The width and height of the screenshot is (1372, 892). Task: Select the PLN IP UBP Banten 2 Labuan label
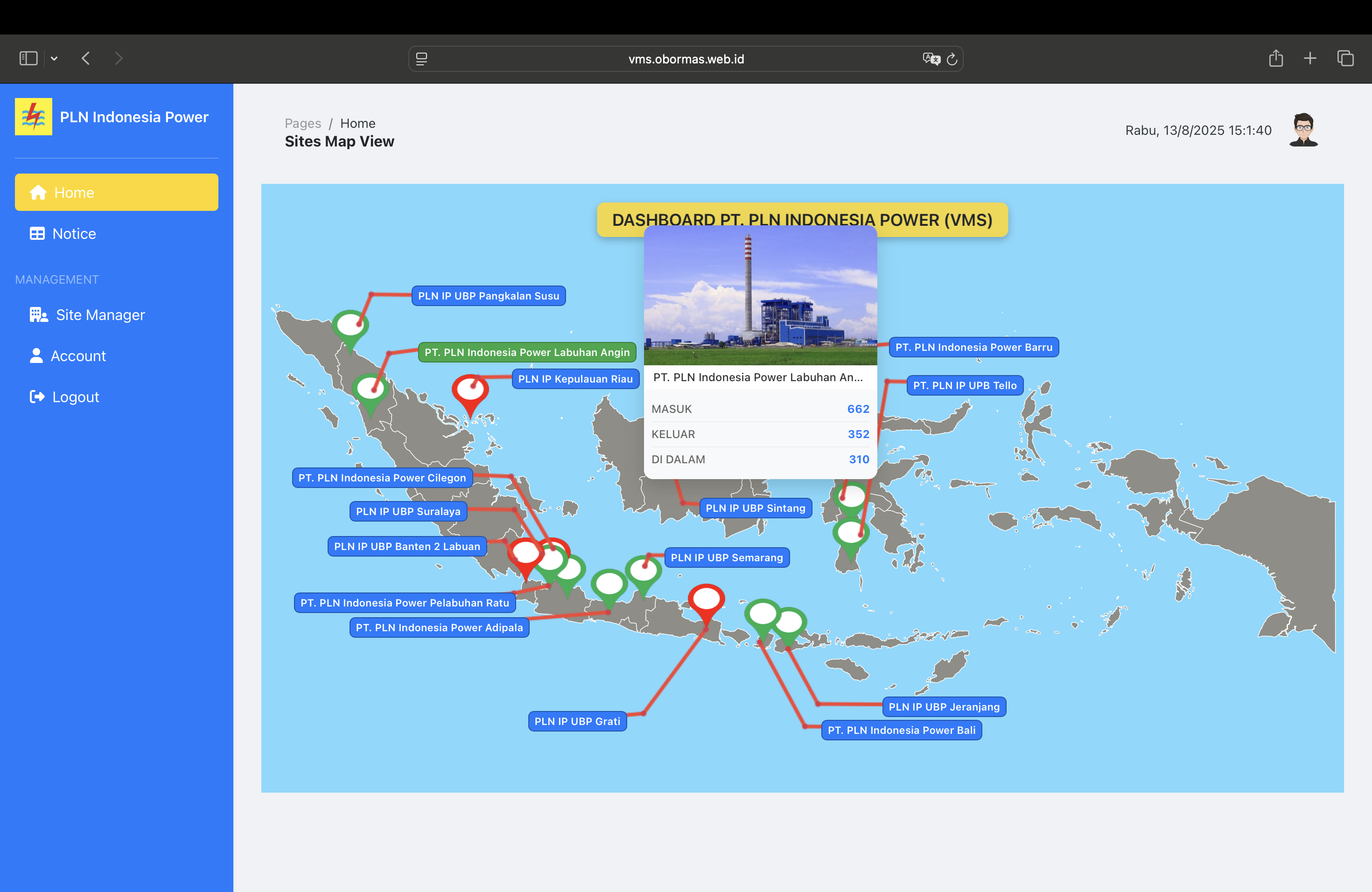[407, 546]
